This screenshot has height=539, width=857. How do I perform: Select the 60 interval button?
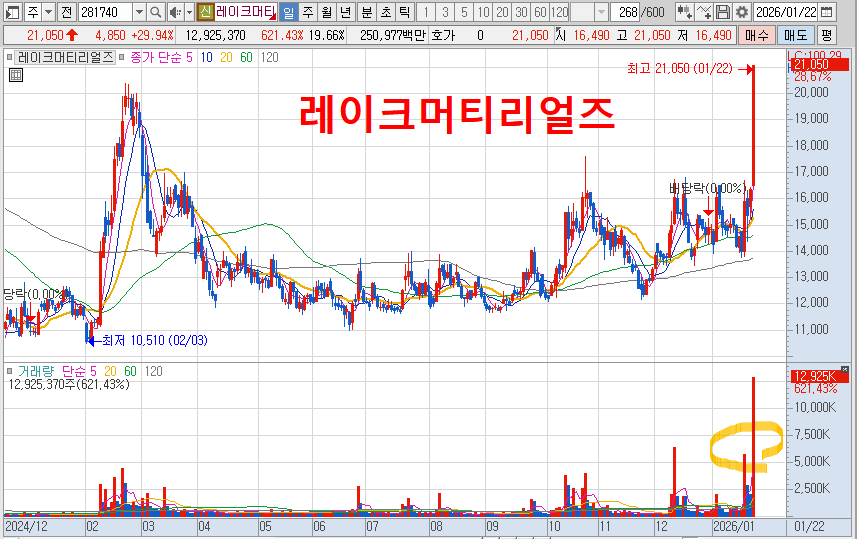point(540,11)
